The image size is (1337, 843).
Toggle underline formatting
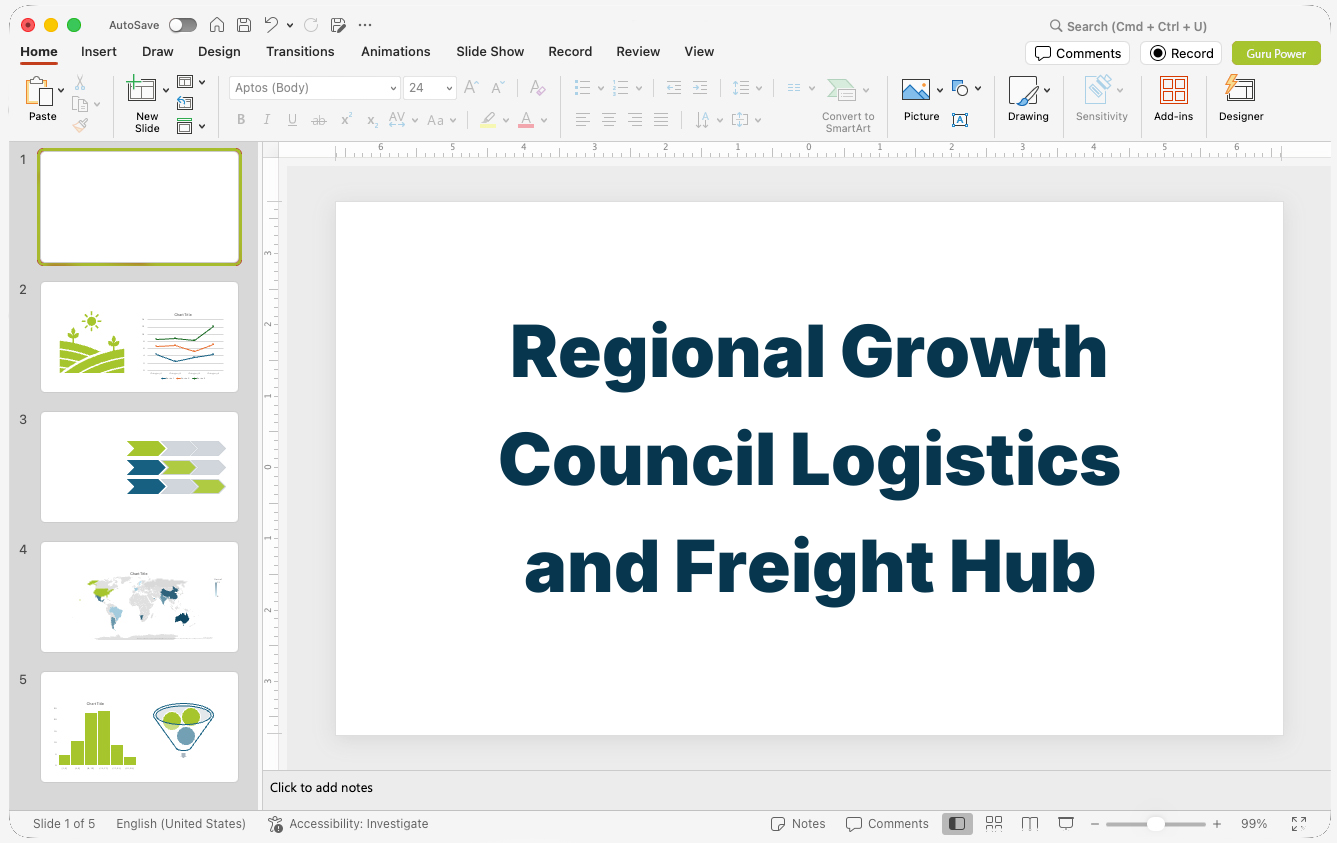coord(292,120)
